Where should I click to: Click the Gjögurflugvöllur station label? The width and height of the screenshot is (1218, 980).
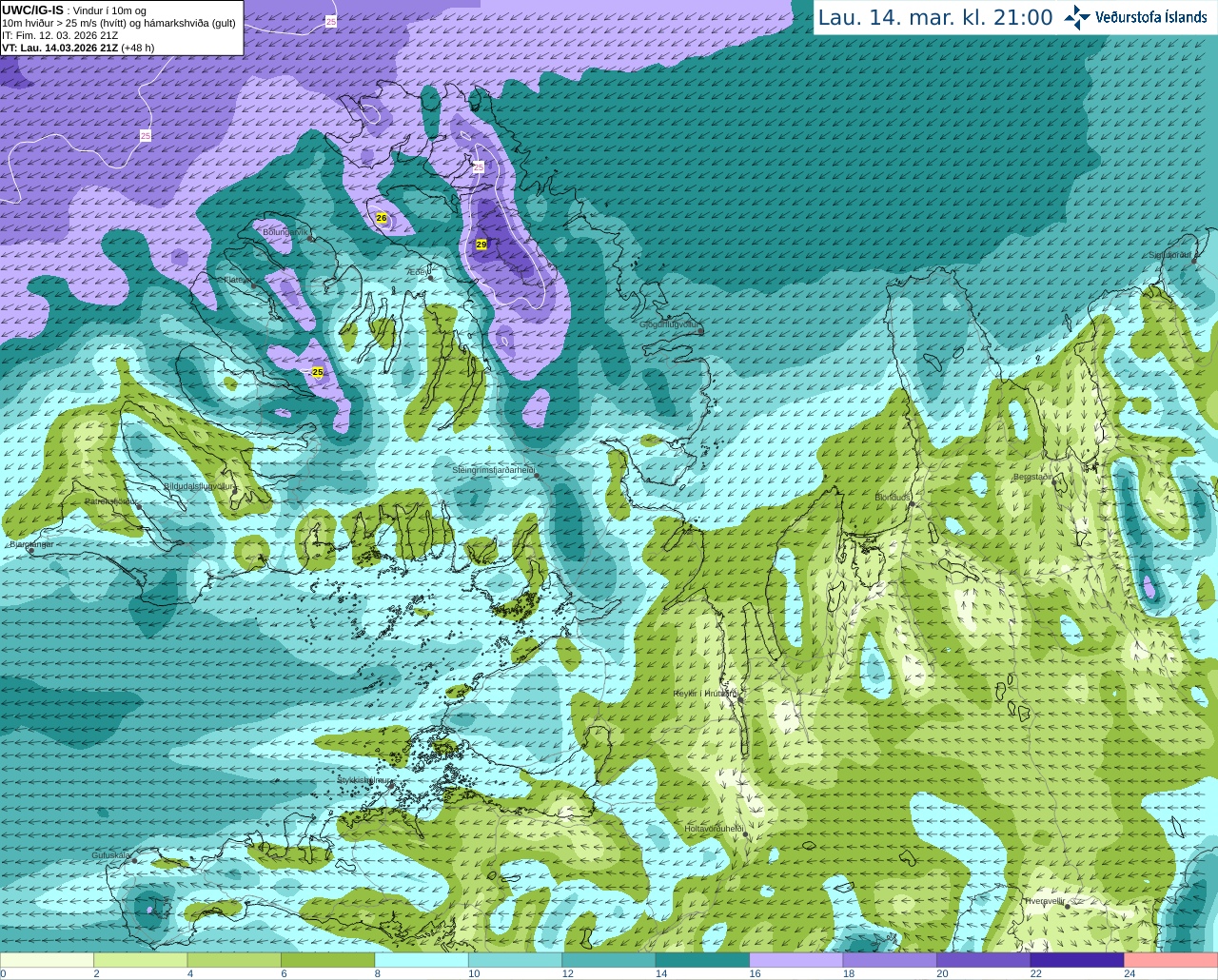pyautogui.click(x=670, y=324)
